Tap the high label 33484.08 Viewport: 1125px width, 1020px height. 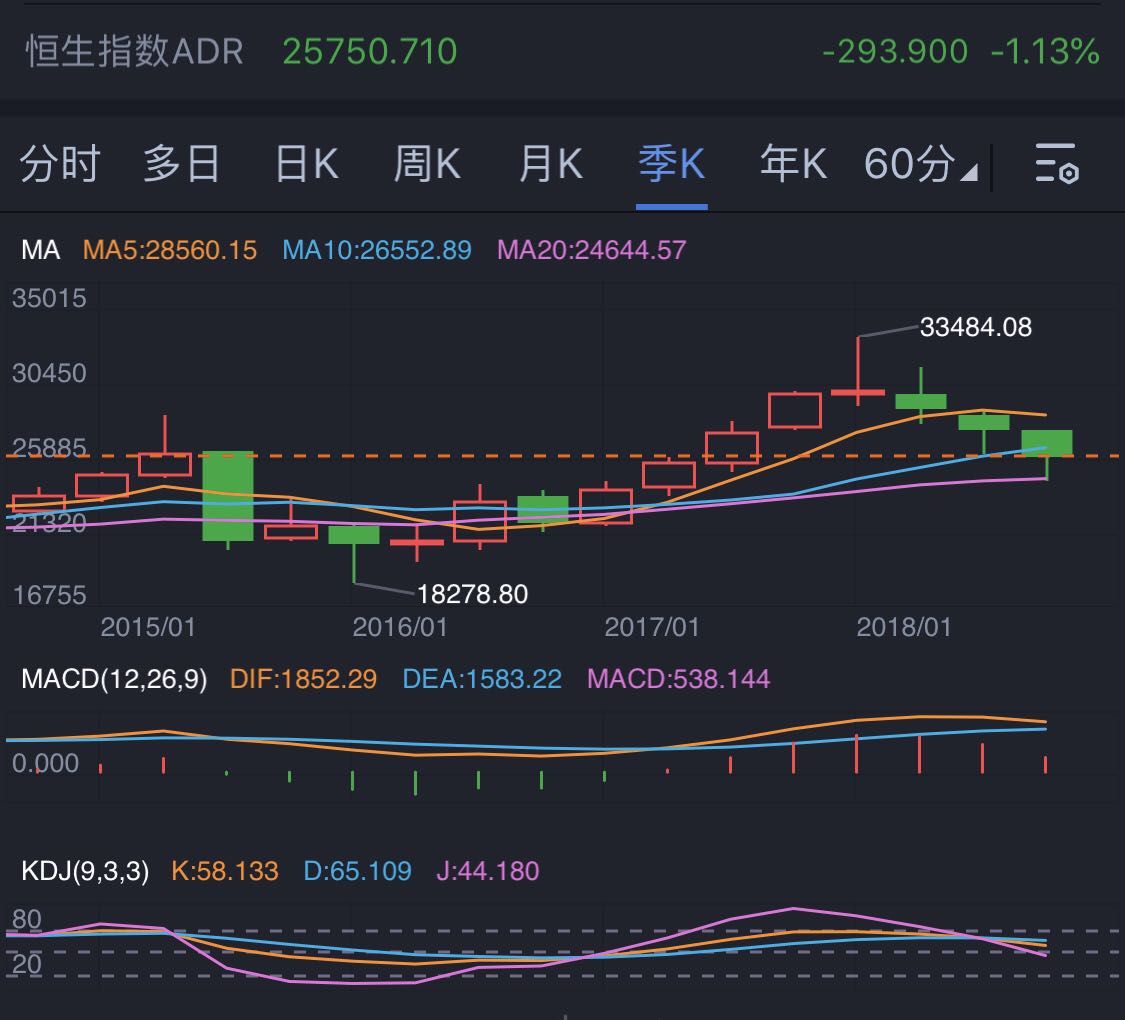point(976,327)
